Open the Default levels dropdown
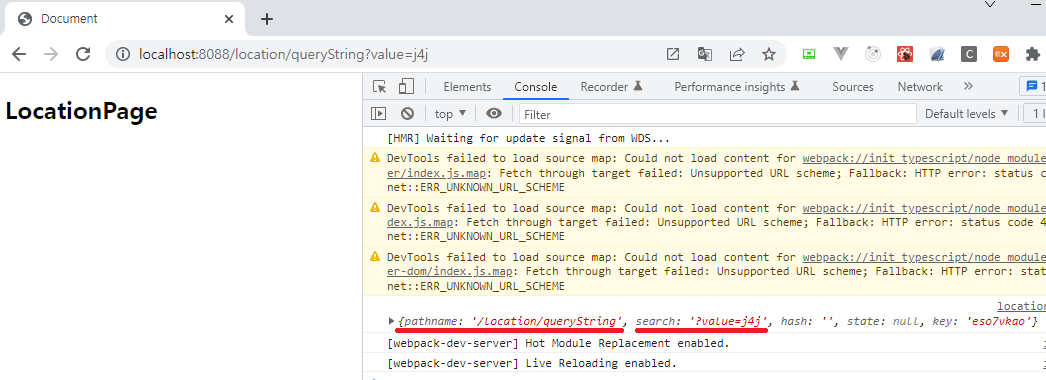The width and height of the screenshot is (1046, 380). (967, 114)
